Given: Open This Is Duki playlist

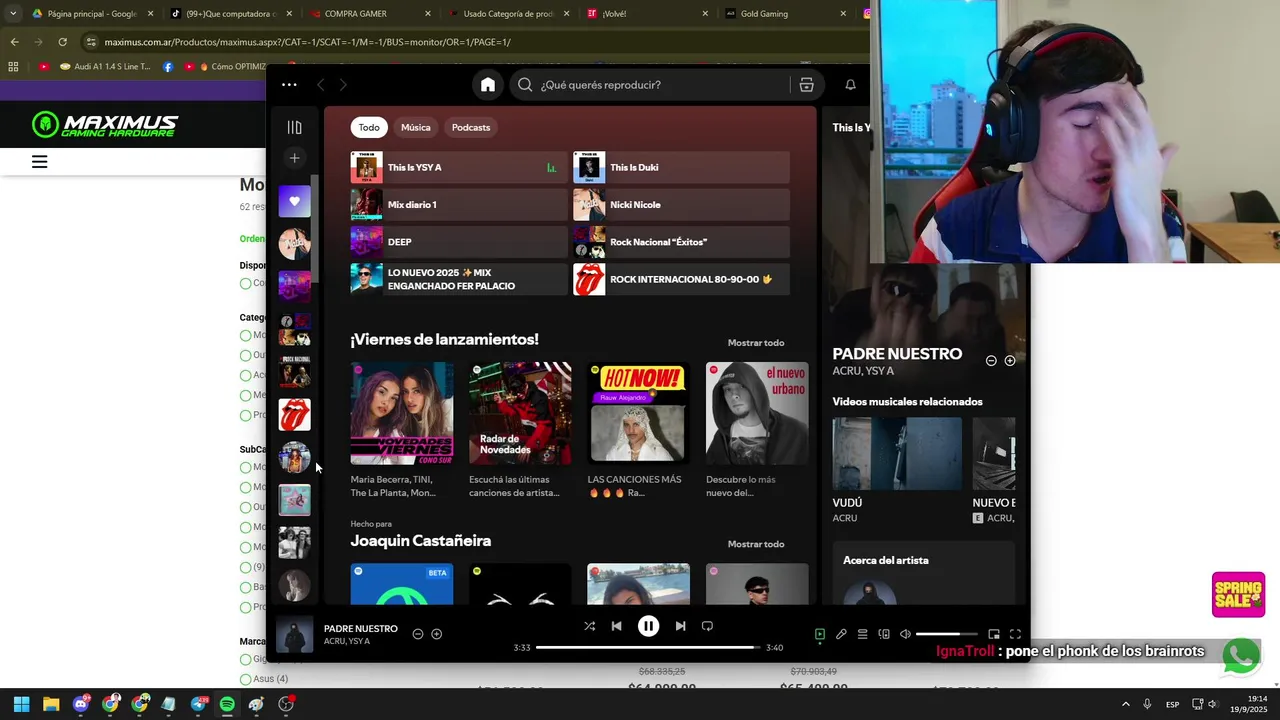Looking at the screenshot, I should (681, 167).
